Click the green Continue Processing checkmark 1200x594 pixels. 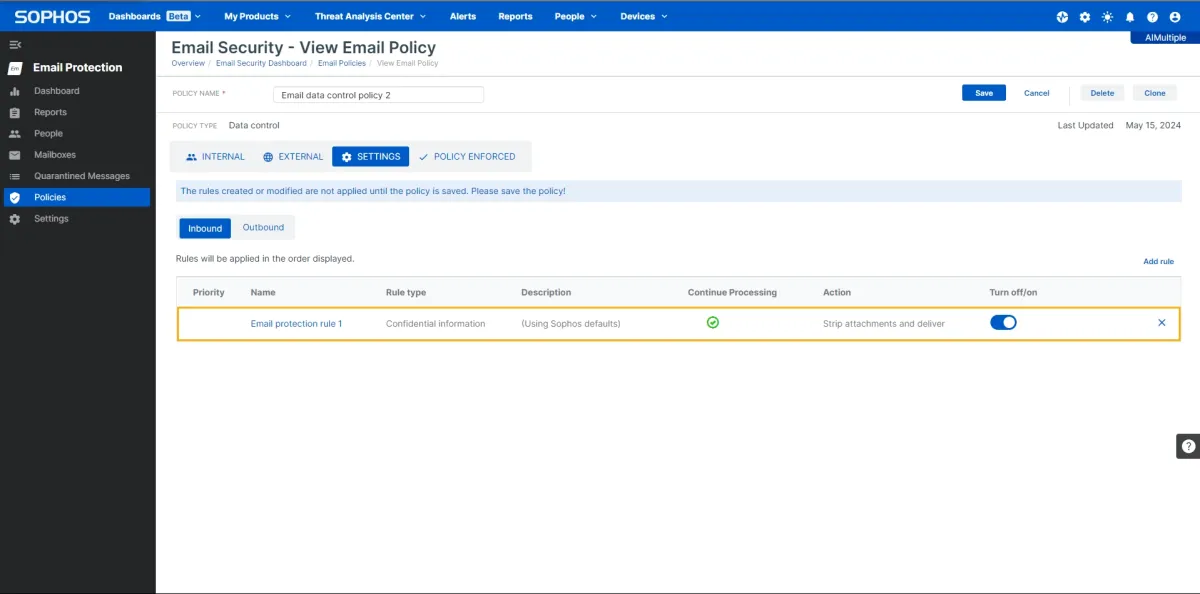point(713,322)
